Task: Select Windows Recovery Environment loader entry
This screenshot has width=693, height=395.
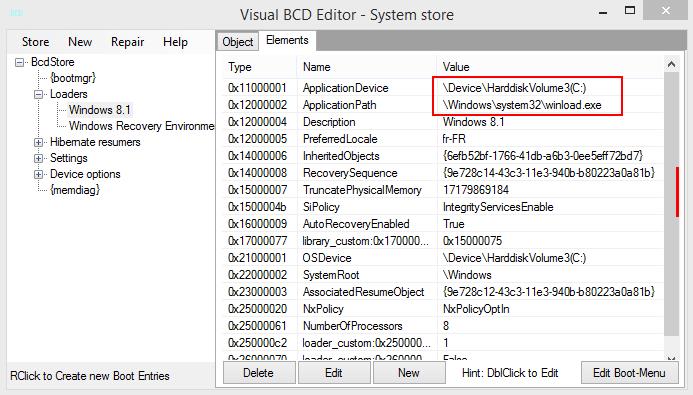Action: point(141,126)
